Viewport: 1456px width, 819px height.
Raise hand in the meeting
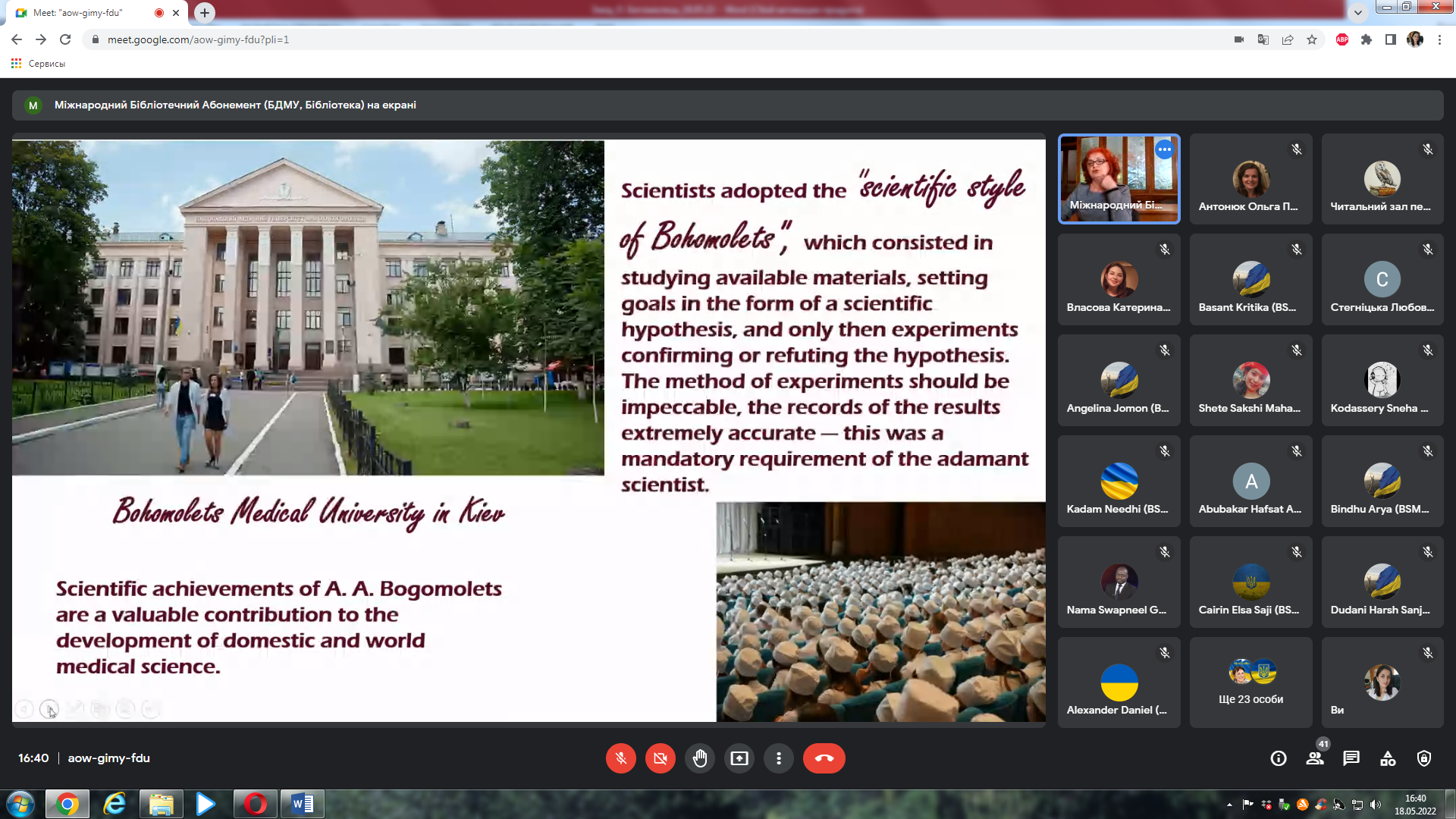pos(699,758)
